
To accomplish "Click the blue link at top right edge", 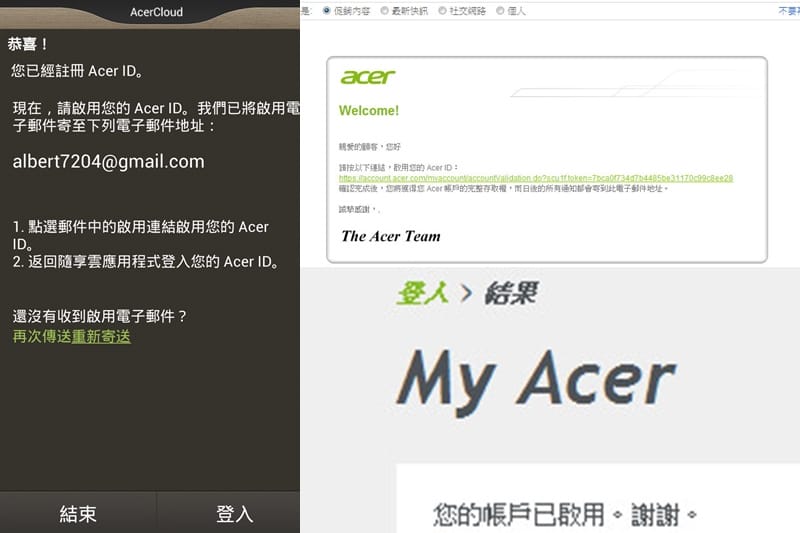I will coord(789,11).
